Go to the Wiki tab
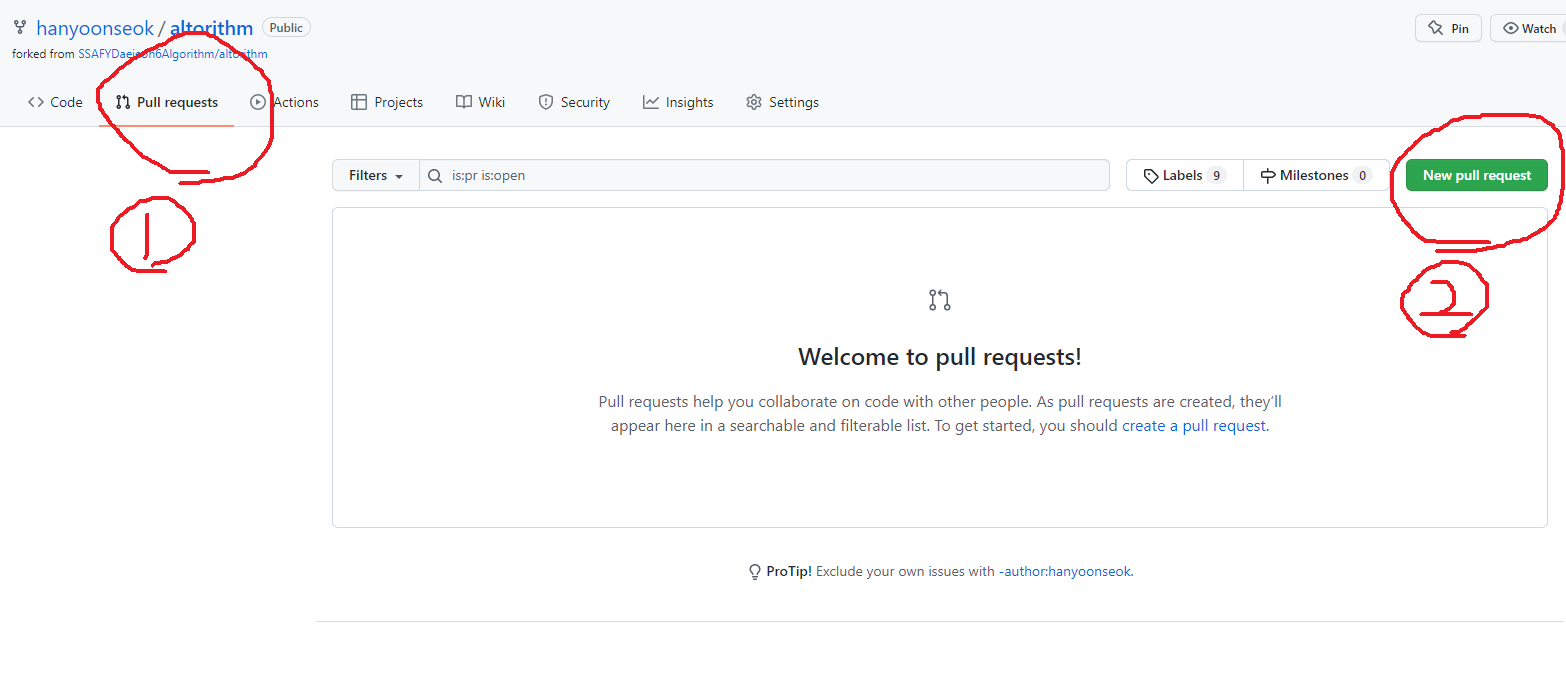 coord(481,102)
